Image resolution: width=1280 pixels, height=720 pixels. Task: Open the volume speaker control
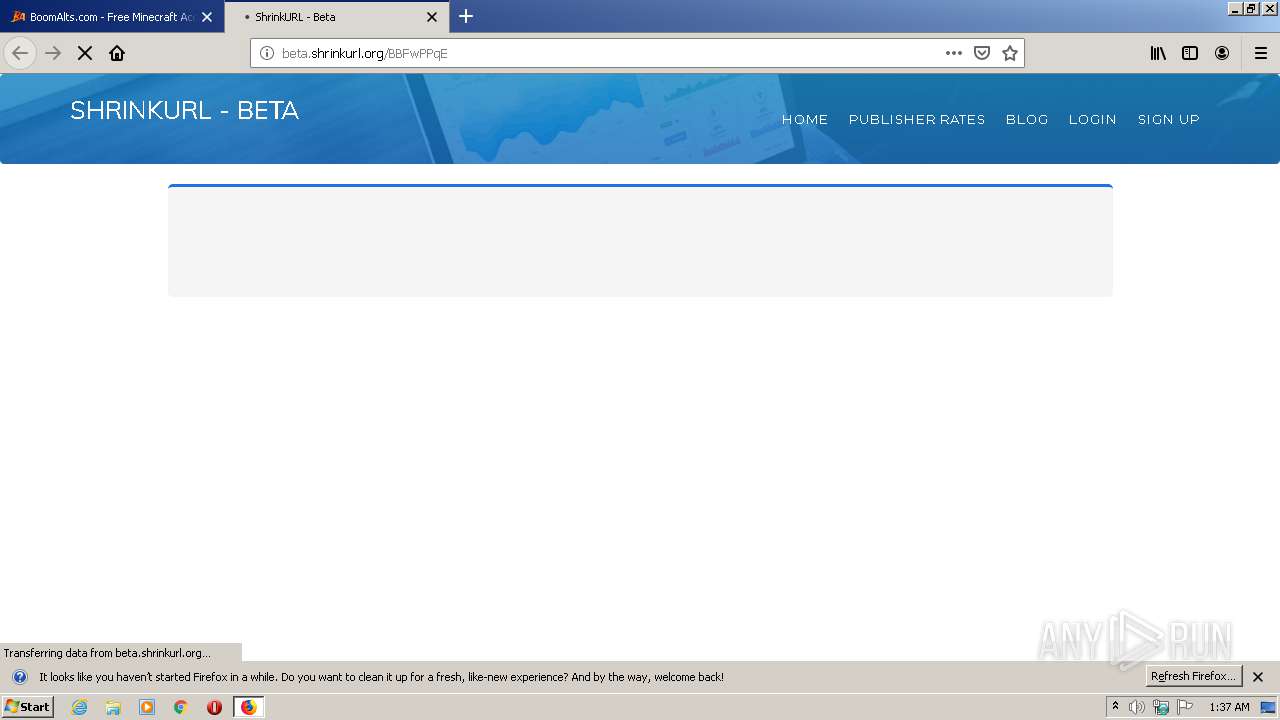click(x=1137, y=707)
